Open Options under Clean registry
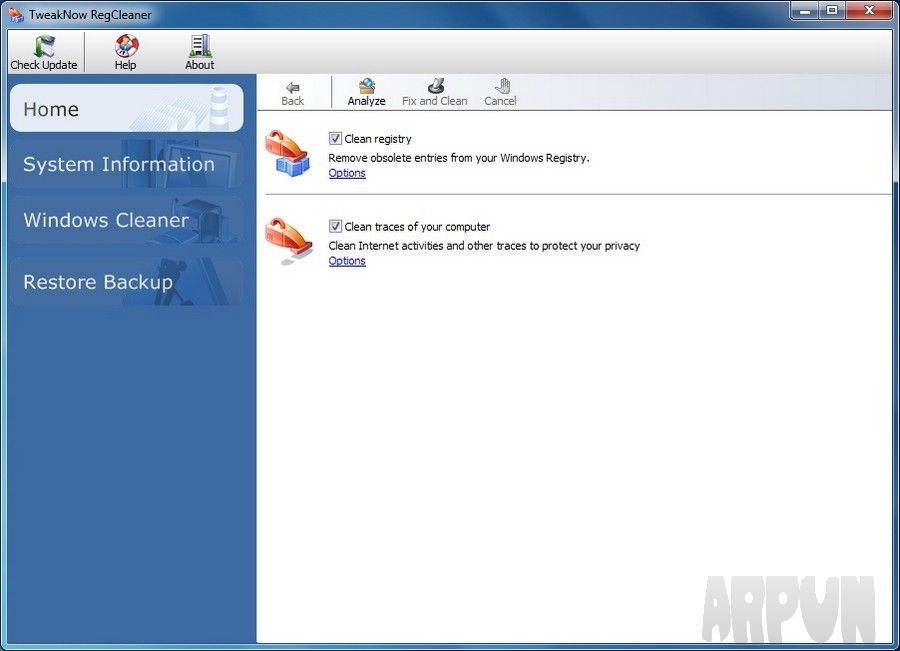Image resolution: width=900 pixels, height=651 pixels. pyautogui.click(x=347, y=173)
